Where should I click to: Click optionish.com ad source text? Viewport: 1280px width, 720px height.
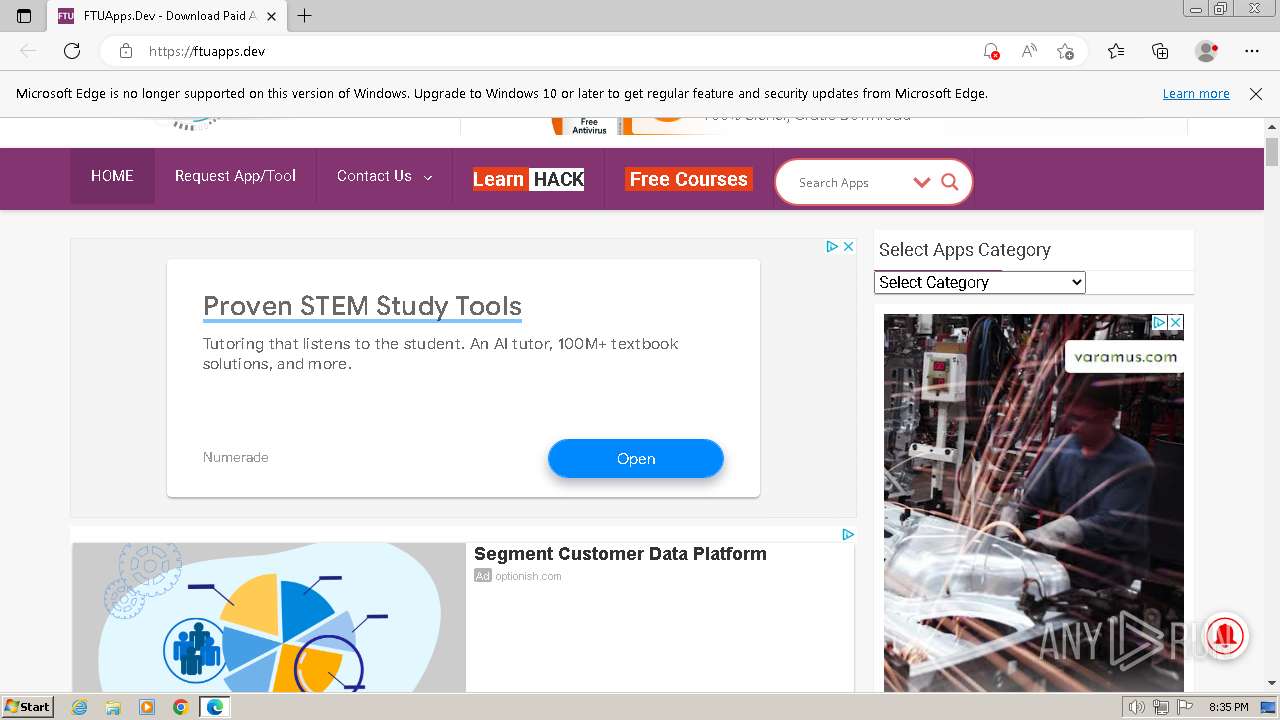click(x=528, y=576)
